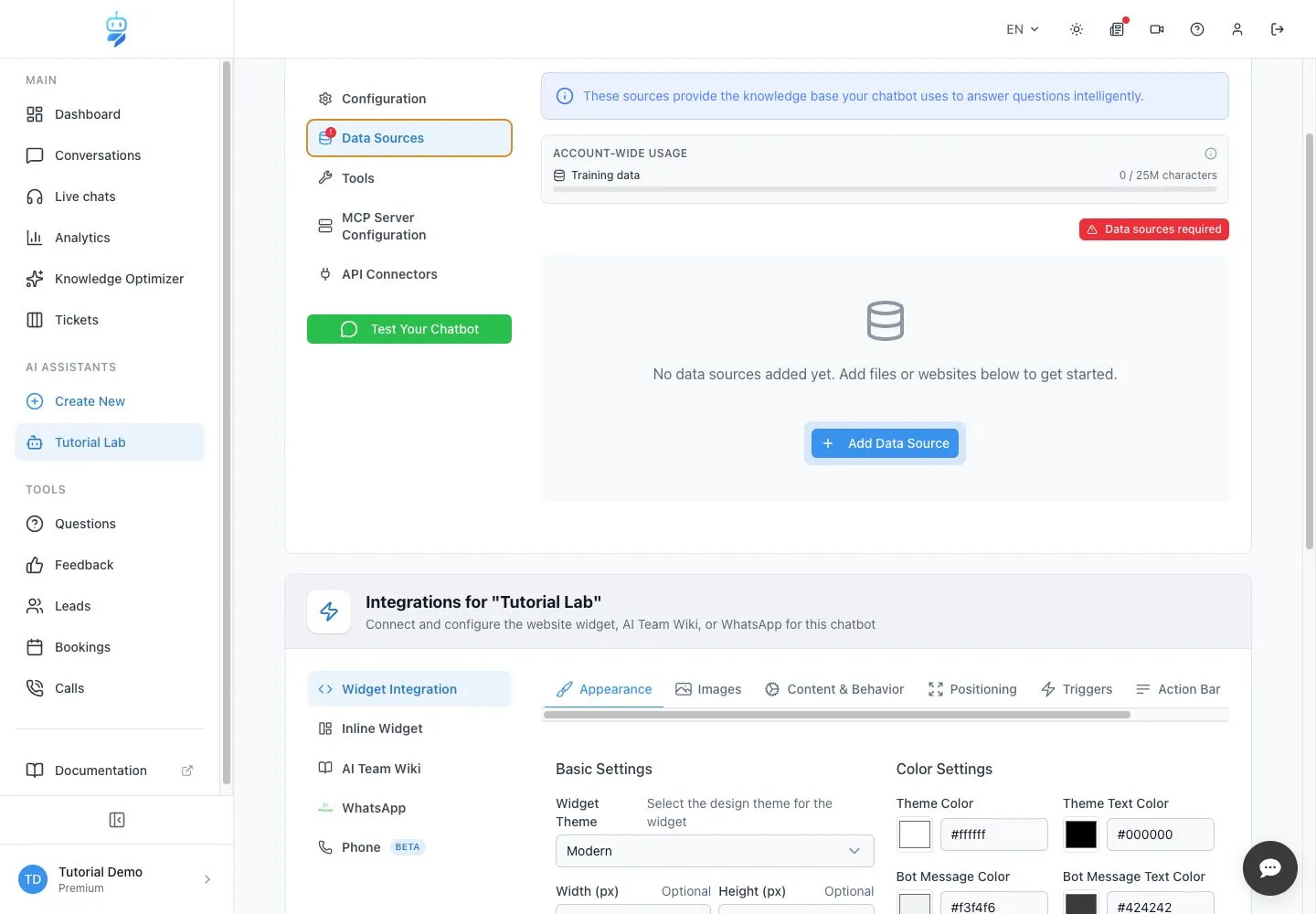Image resolution: width=1316 pixels, height=914 pixels.
Task: Switch to the Images tab
Action: 708,689
